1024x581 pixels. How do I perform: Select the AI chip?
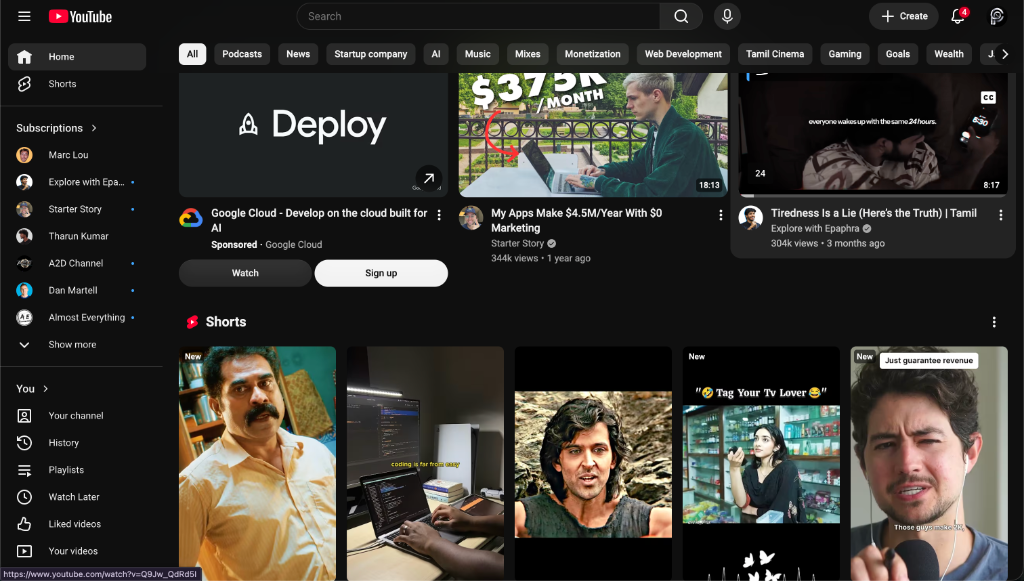(436, 54)
